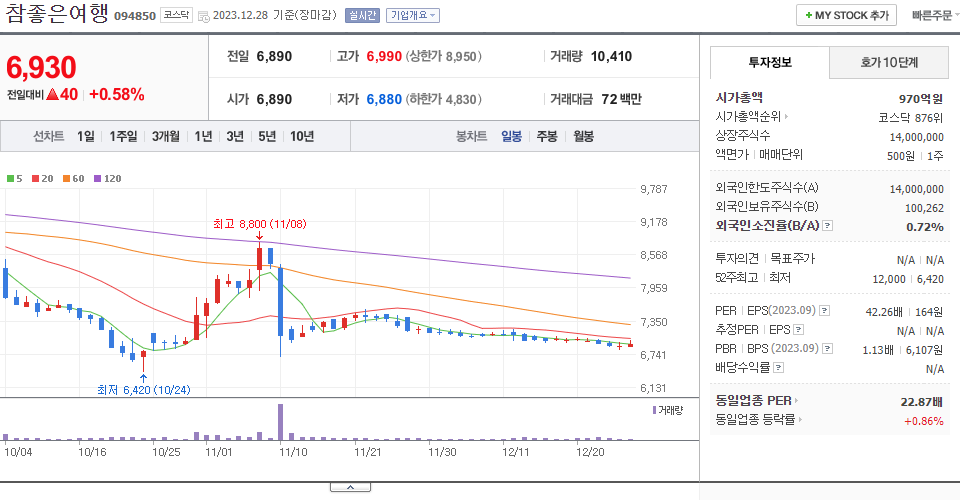Switch to the 투자정보 tab
This screenshot has width=960, height=500.
point(770,62)
